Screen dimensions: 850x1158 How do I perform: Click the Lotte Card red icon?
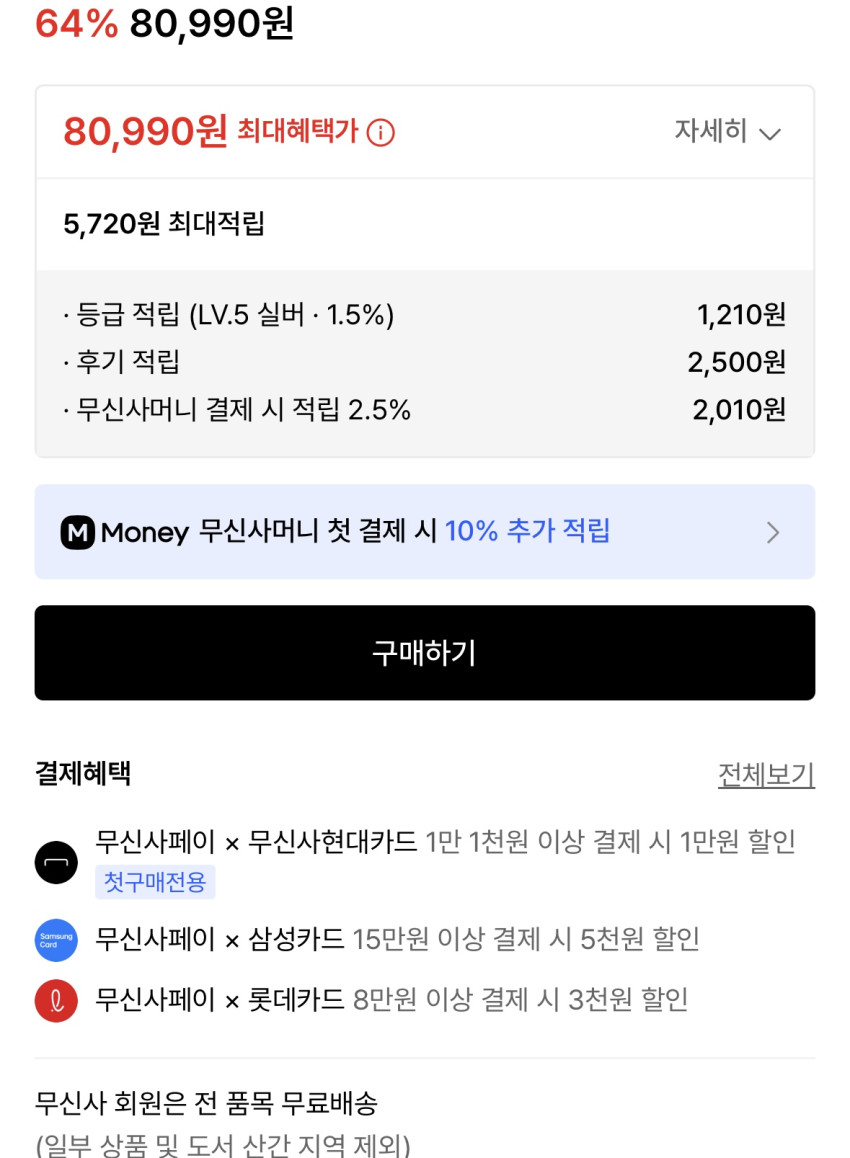(x=56, y=1000)
